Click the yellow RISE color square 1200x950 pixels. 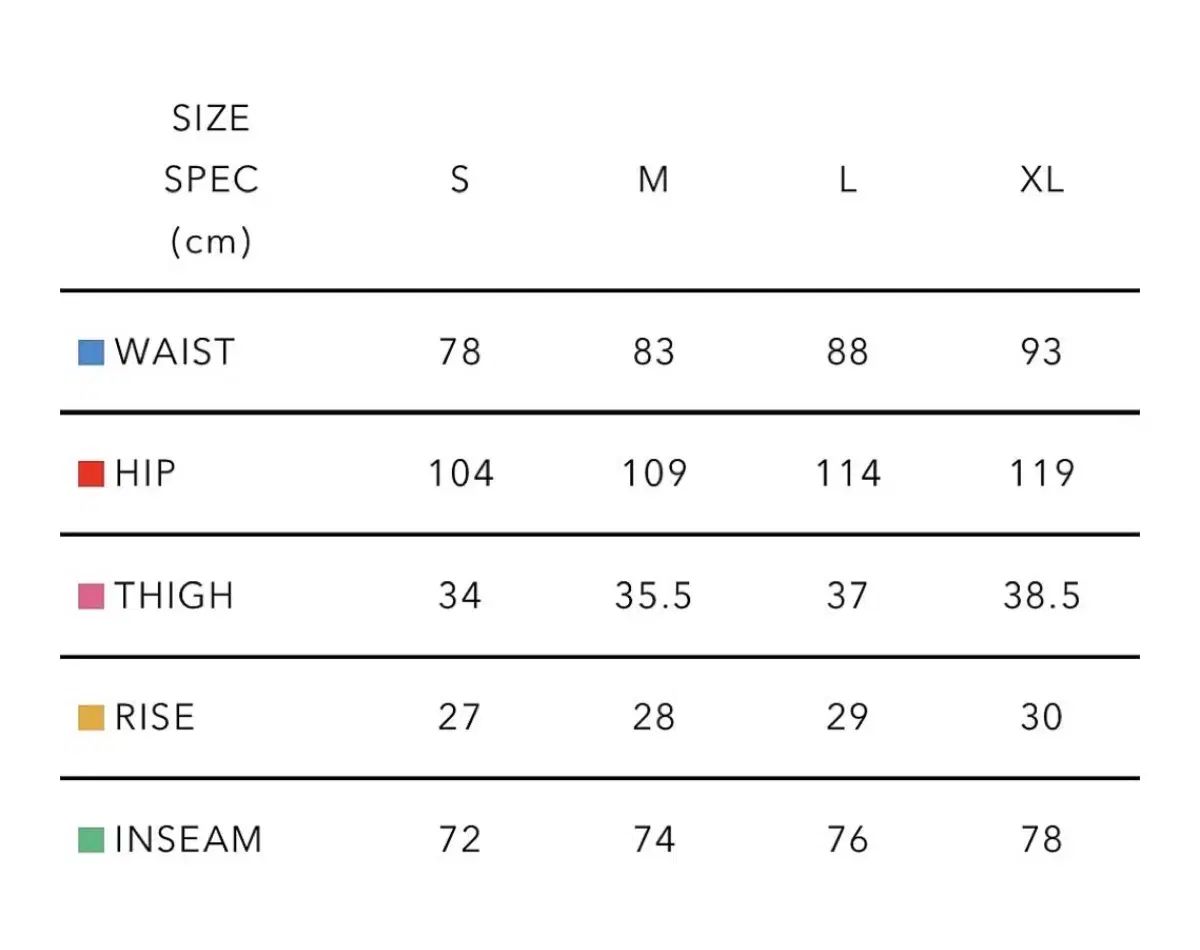click(91, 718)
